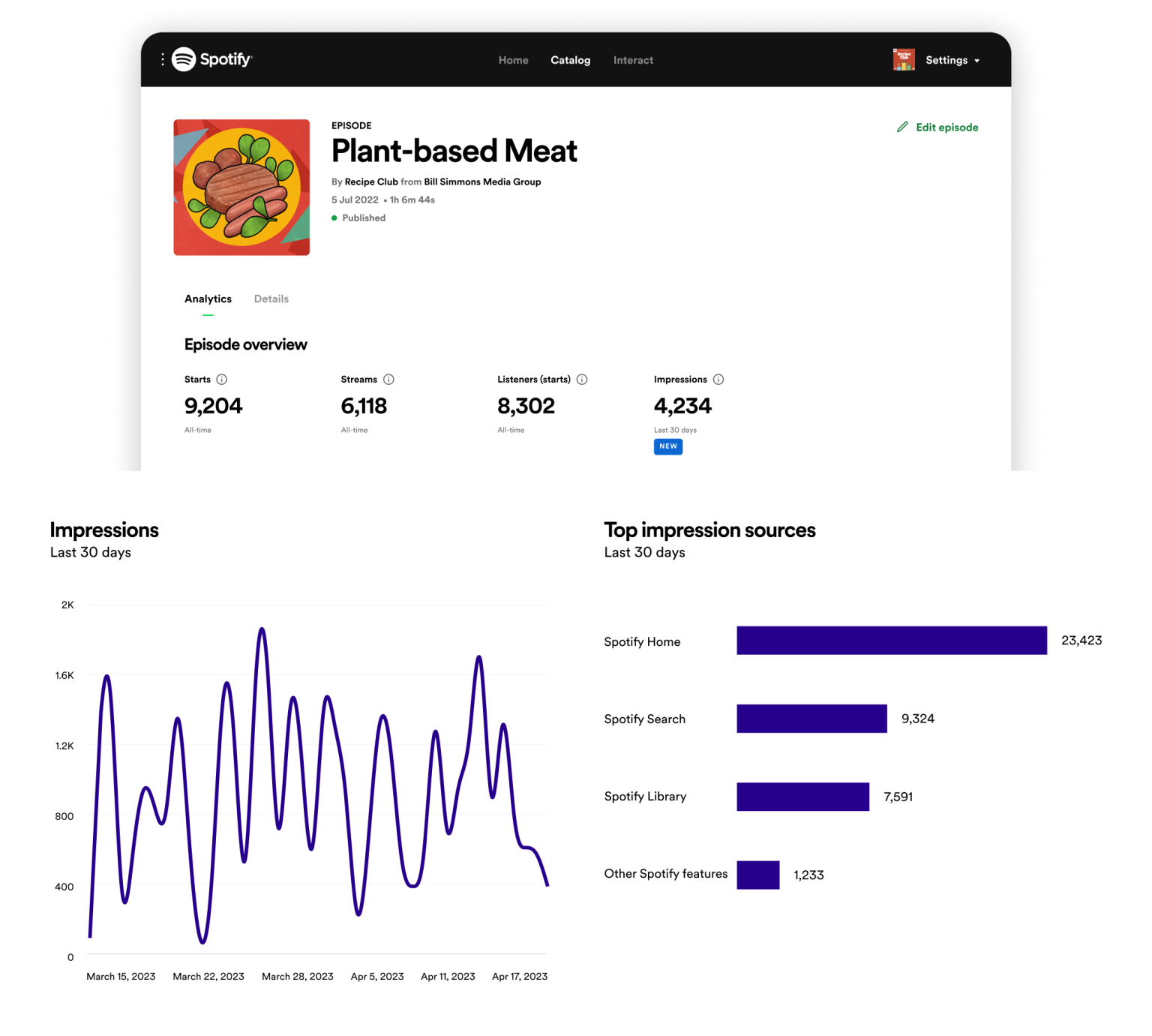The image size is (1152, 1036).
Task: Go to the Home nav item
Action: (x=514, y=60)
